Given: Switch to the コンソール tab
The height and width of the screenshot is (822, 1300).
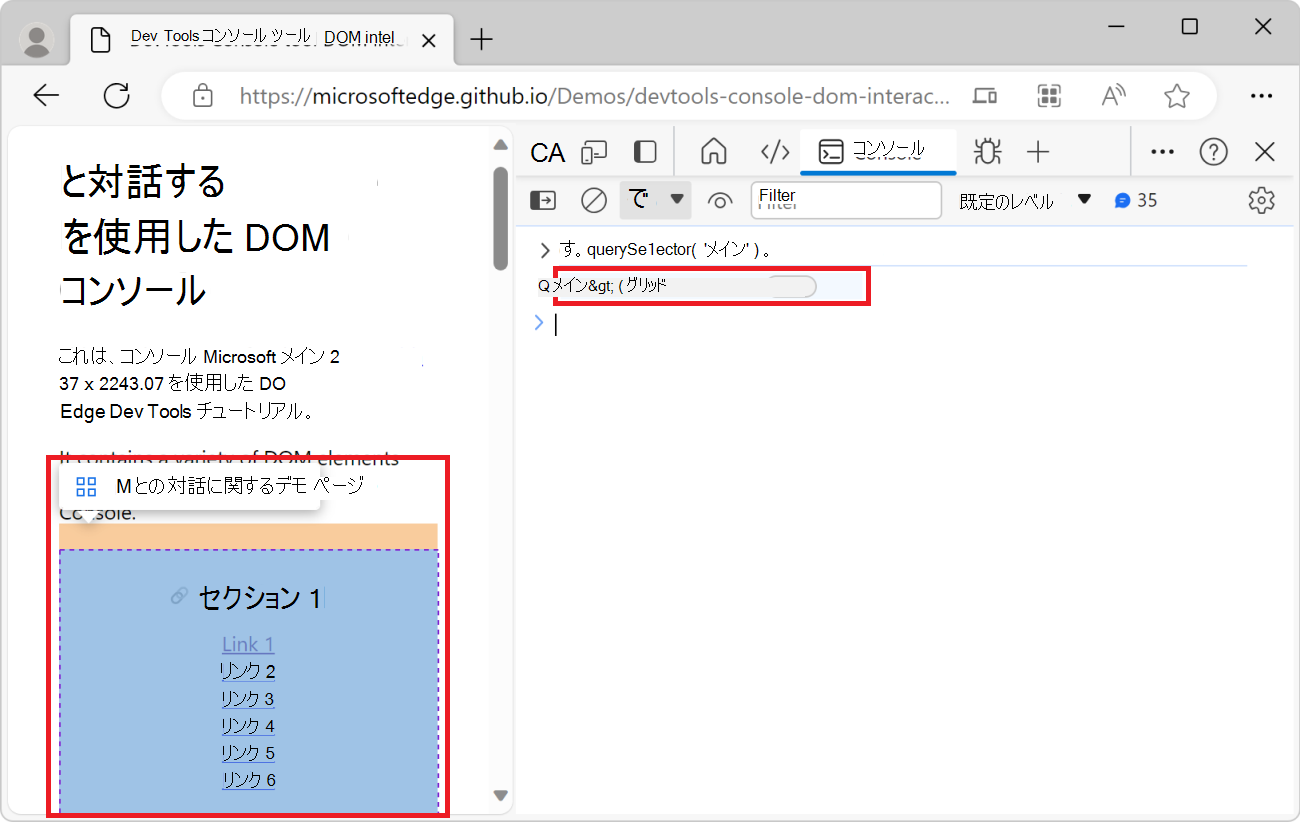Looking at the screenshot, I should click(878, 152).
